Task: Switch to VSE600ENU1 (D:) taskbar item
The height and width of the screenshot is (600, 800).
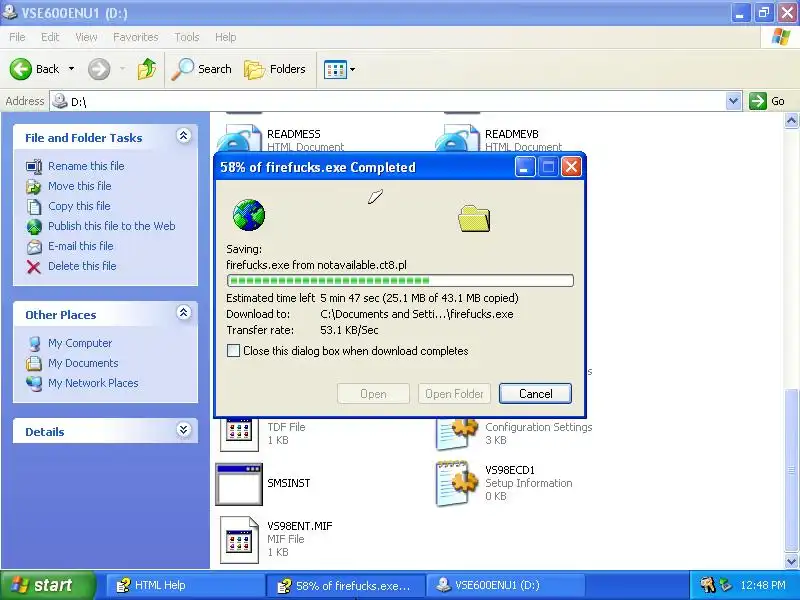Action: pyautogui.click(x=506, y=585)
